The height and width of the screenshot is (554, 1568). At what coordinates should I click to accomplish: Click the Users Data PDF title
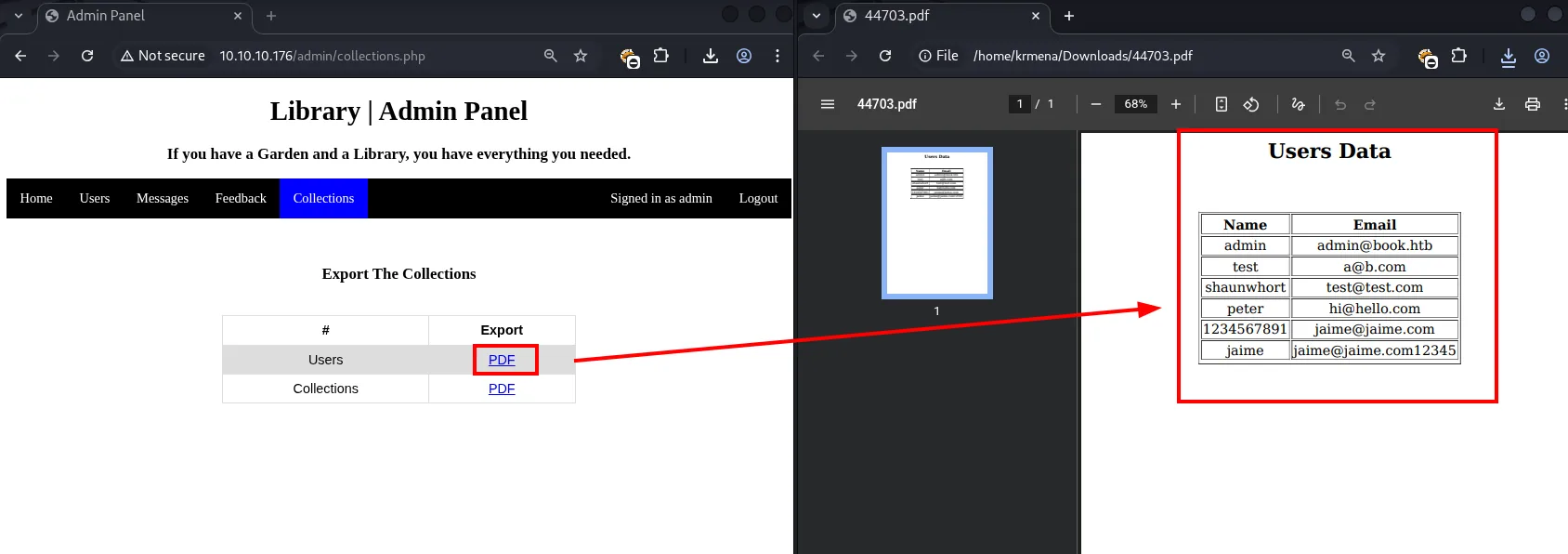point(1329,151)
